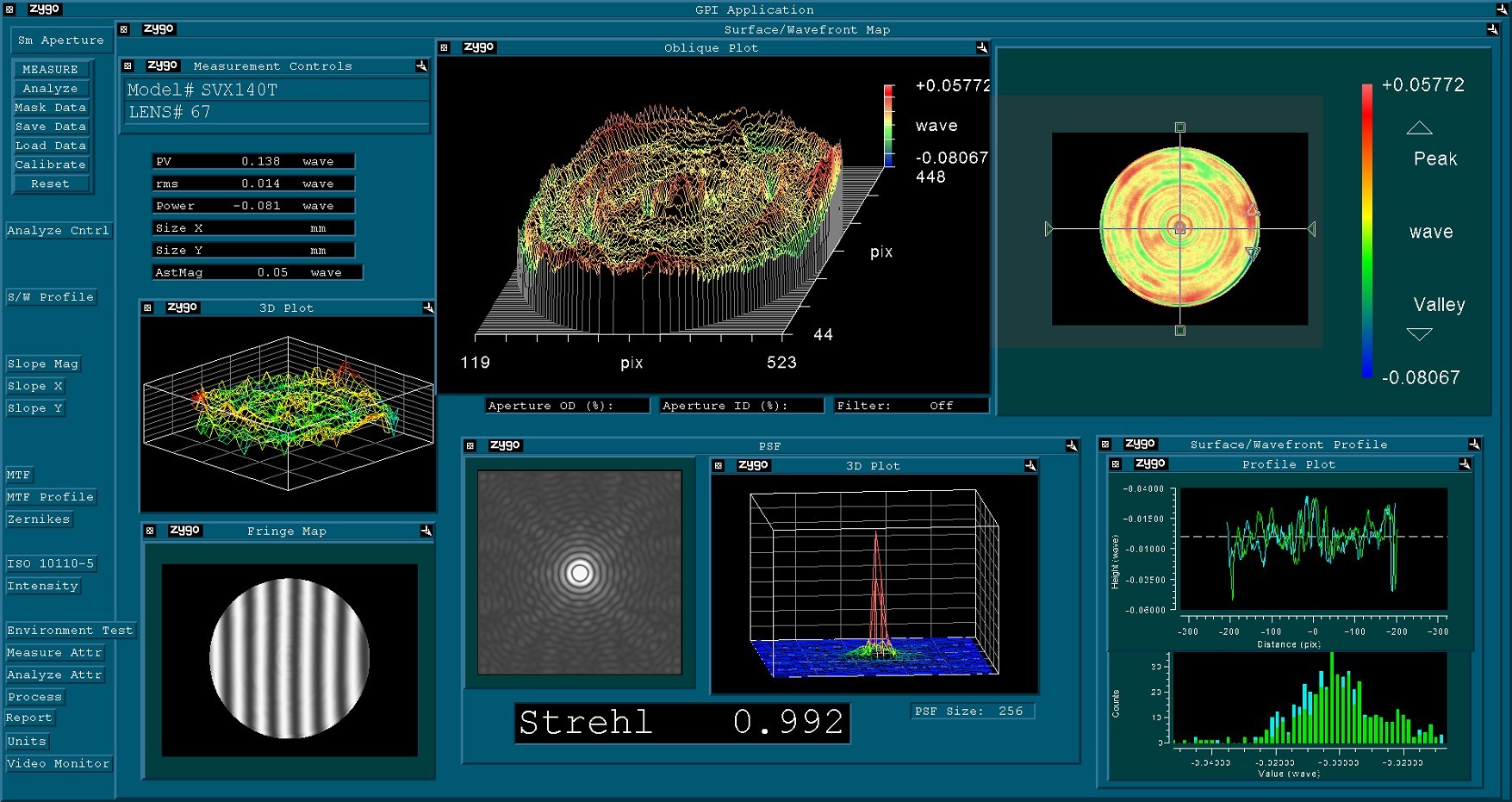Open window menu icon of Fringe Map
The width and height of the screenshot is (1512, 802).
coord(150,532)
